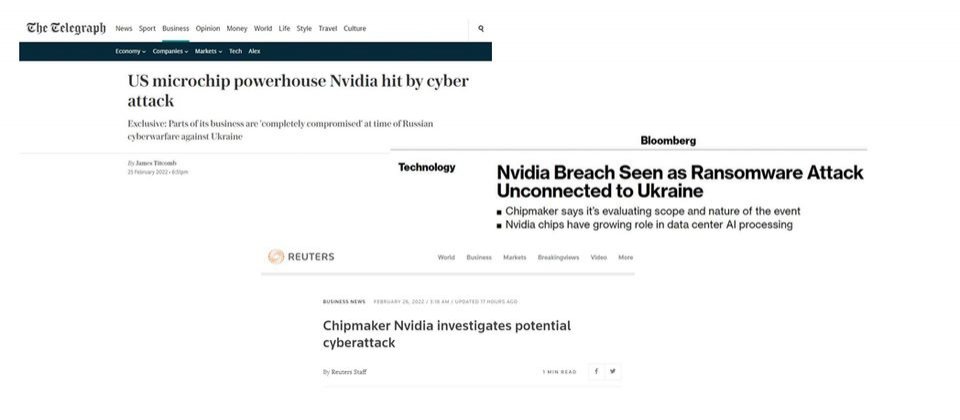Share Reuters article via Facebook icon

(x=596, y=371)
